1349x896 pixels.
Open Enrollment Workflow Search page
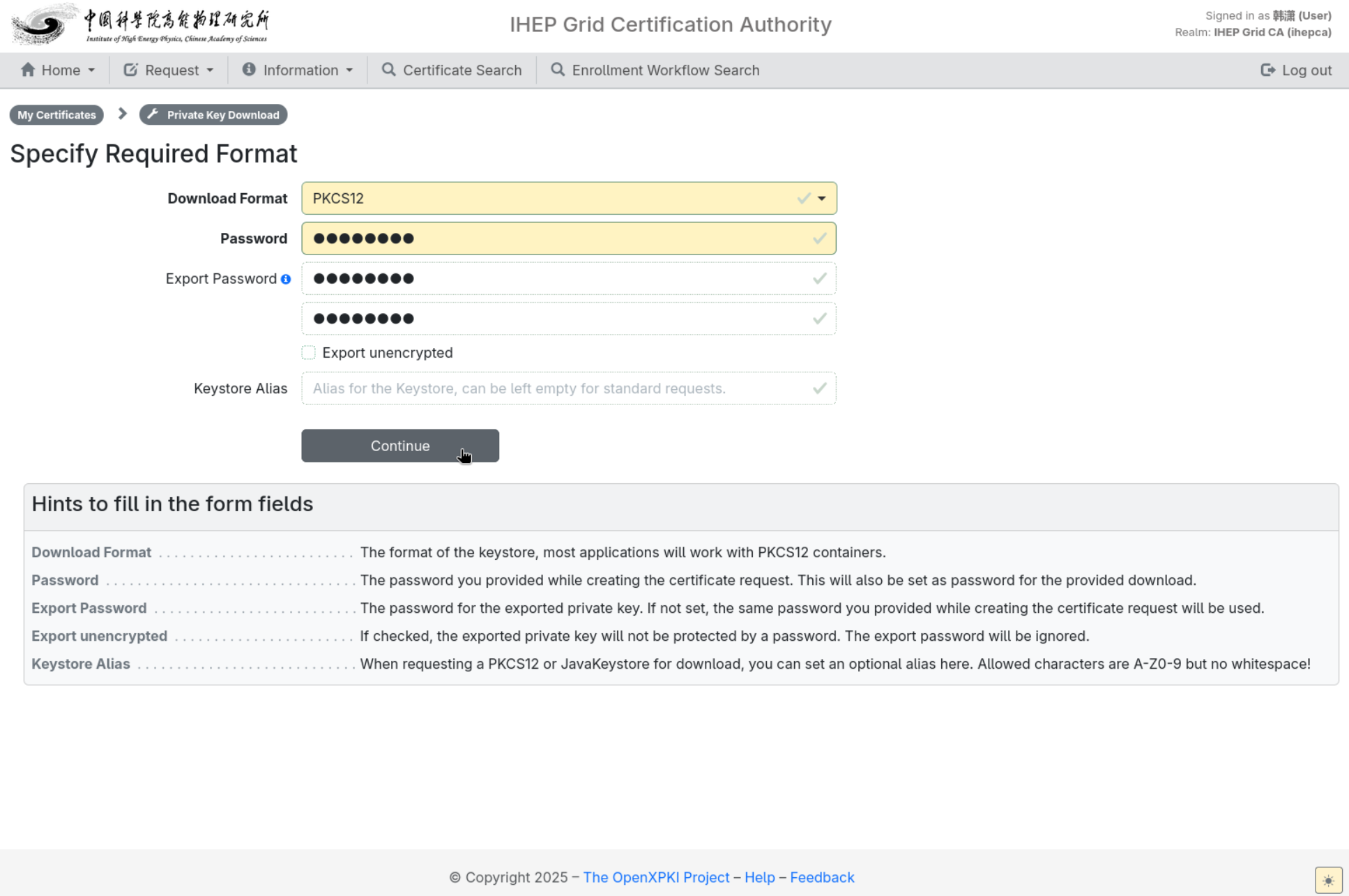click(x=655, y=70)
